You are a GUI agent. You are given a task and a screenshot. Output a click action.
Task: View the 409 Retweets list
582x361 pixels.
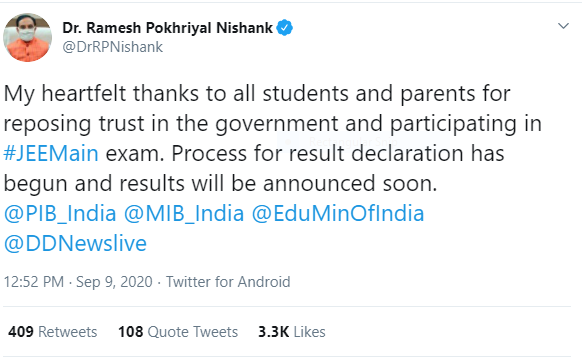53,332
